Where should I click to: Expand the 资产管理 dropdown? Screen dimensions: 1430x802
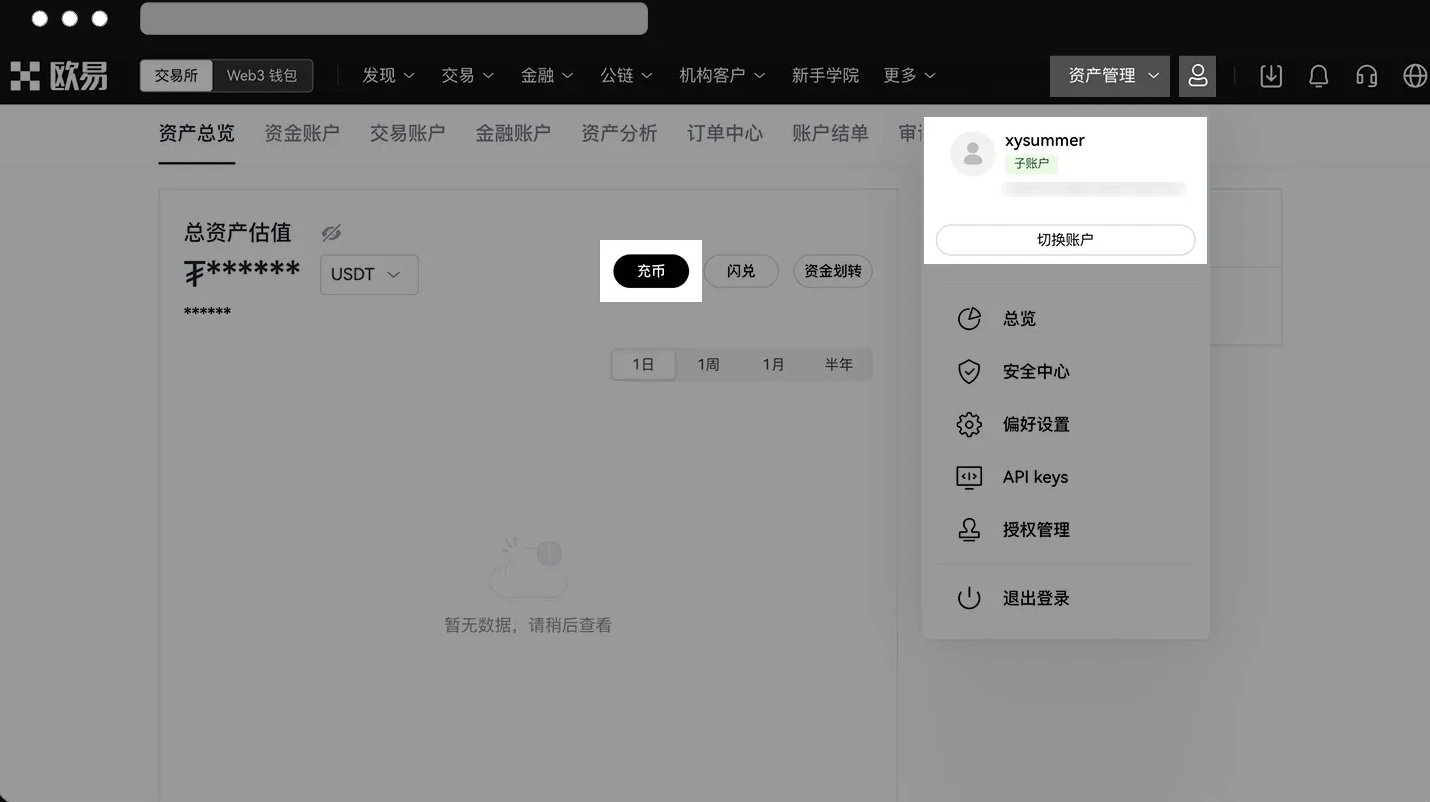click(1109, 76)
